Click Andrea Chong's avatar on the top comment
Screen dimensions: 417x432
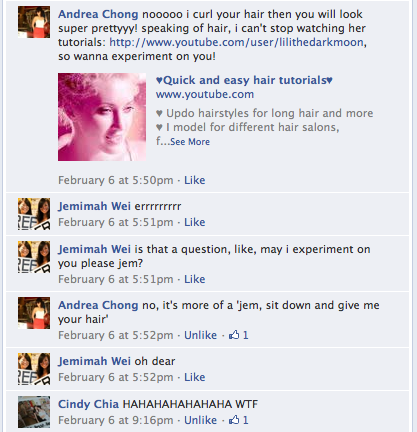(34, 22)
